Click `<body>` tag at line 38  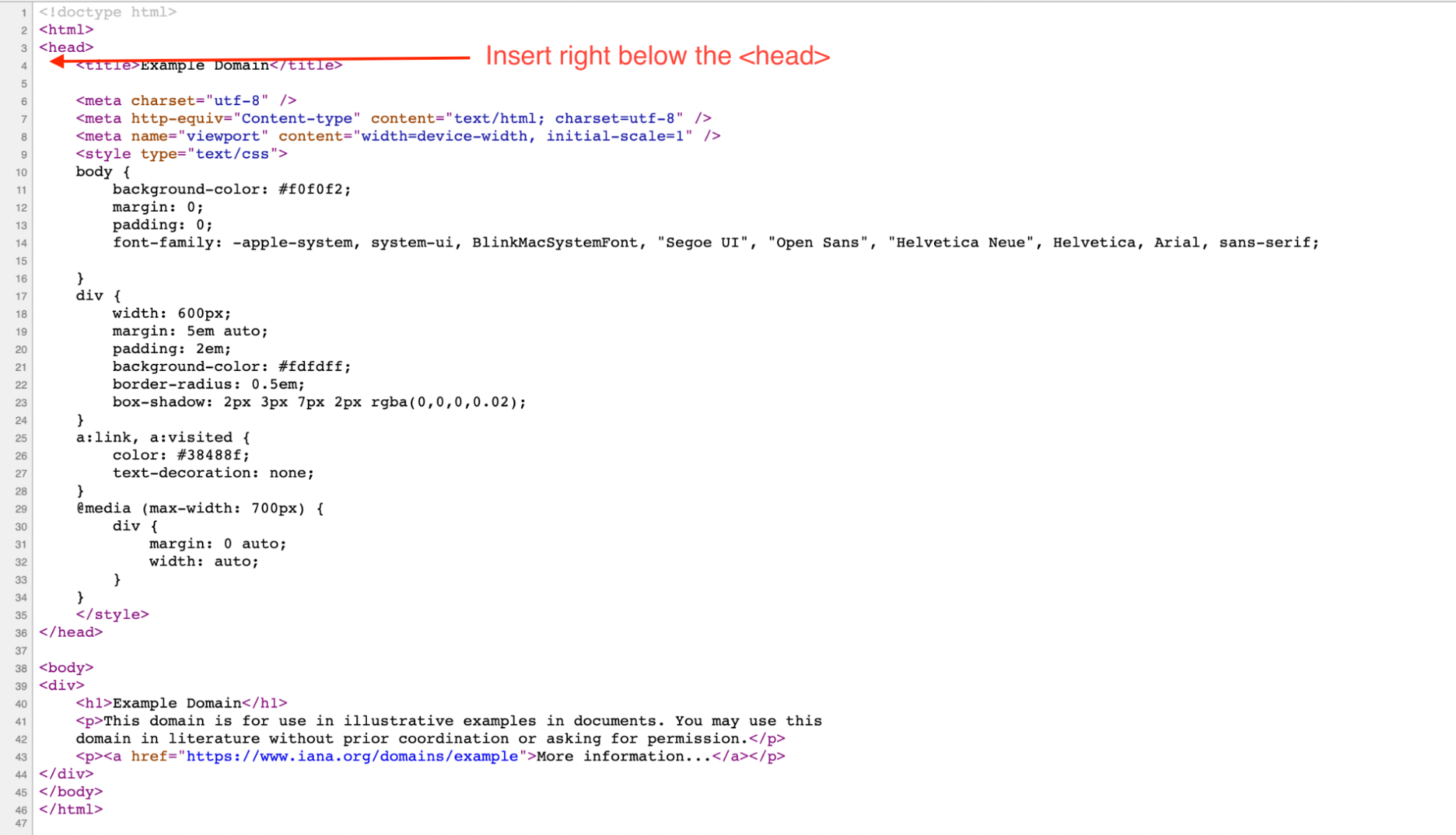(x=65, y=667)
